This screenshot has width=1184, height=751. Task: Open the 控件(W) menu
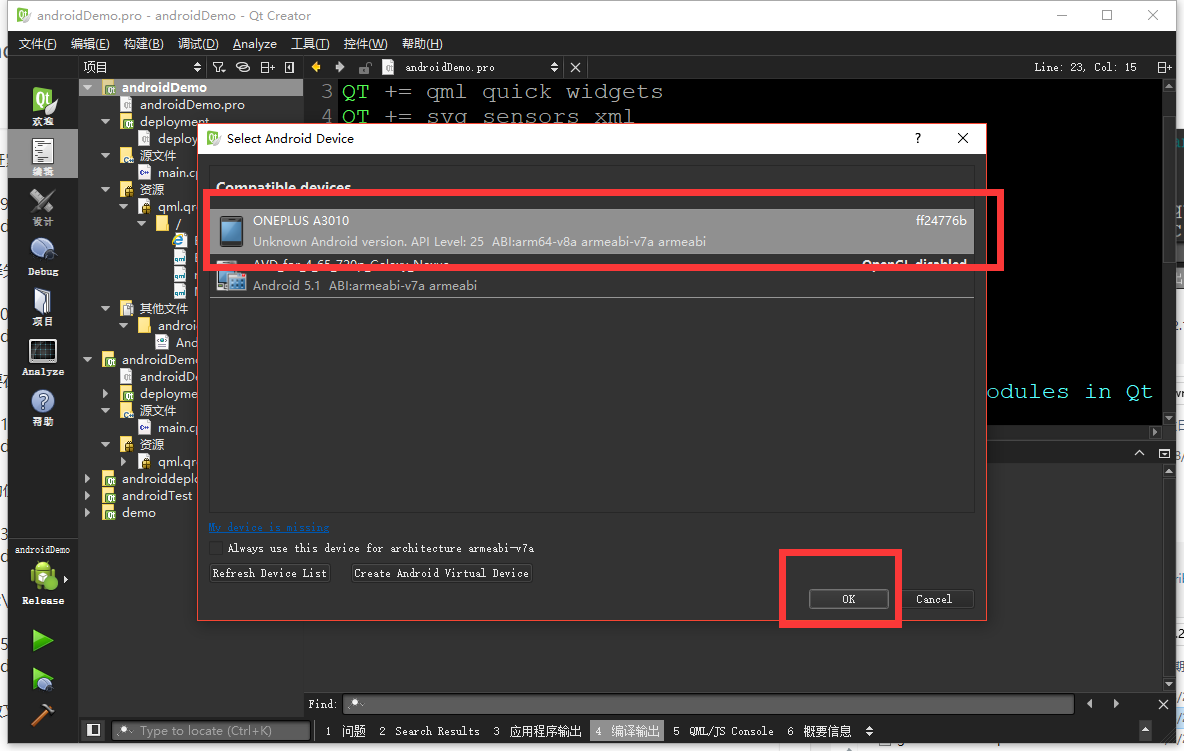(x=365, y=44)
